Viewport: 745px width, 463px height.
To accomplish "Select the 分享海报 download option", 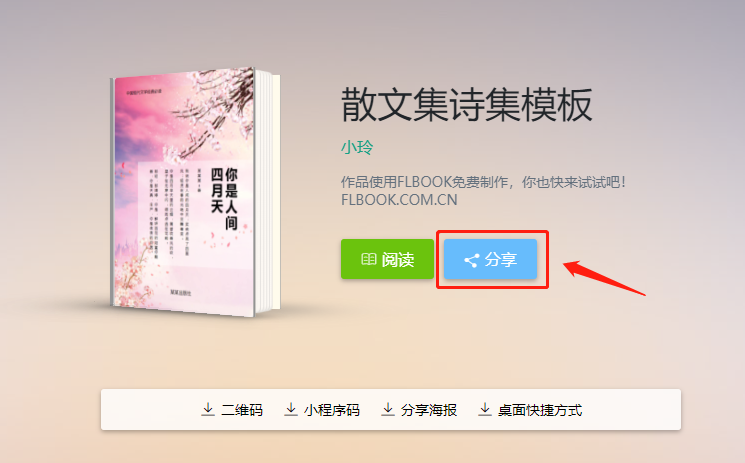I will pyautogui.click(x=429, y=410).
